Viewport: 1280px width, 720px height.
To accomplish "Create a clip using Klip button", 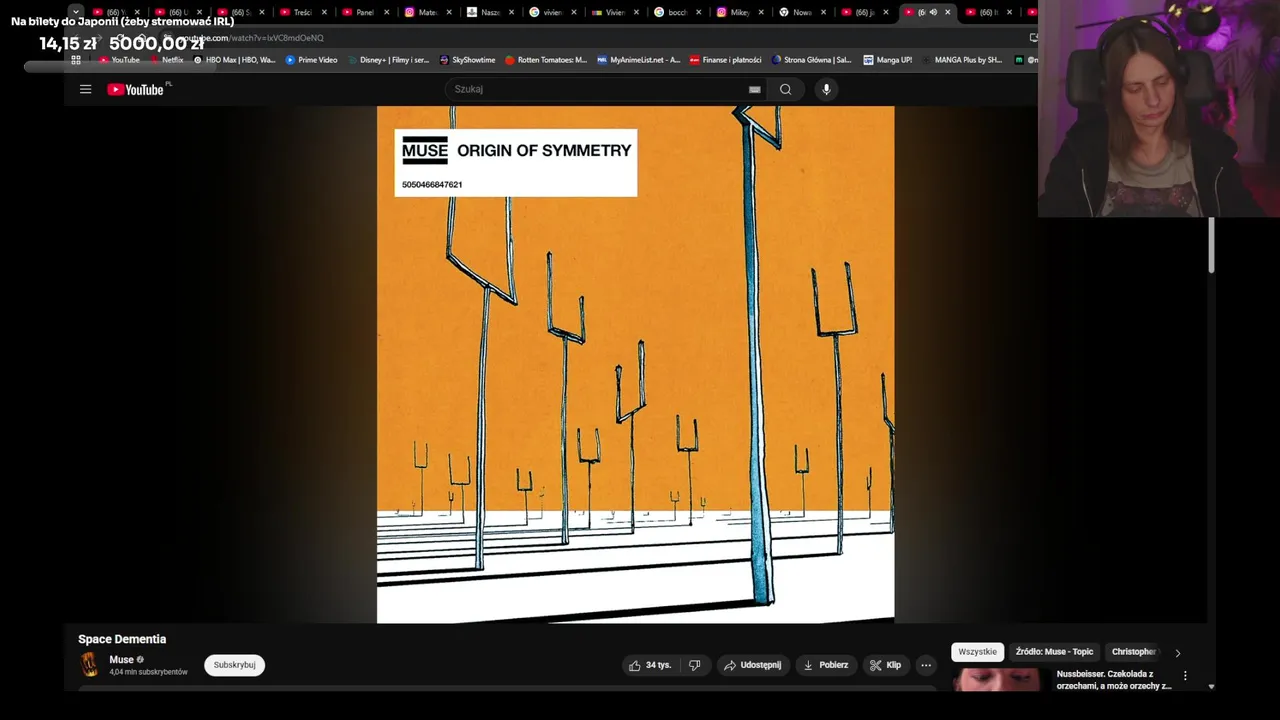I will point(885,665).
